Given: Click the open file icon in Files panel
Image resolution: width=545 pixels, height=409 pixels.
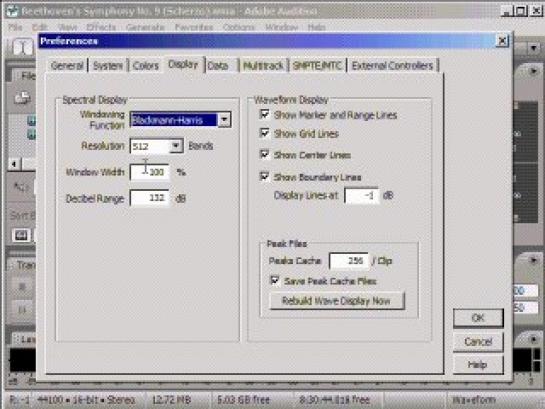Looking at the screenshot, I should [22, 98].
